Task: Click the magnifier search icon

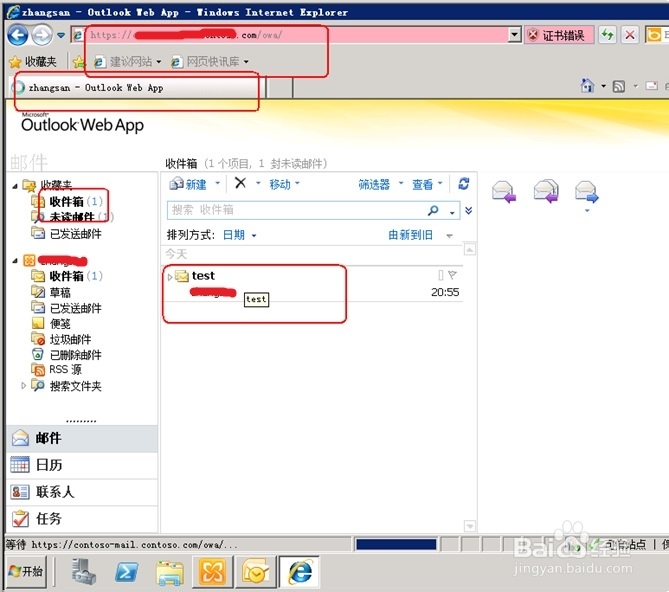Action: pyautogui.click(x=433, y=210)
